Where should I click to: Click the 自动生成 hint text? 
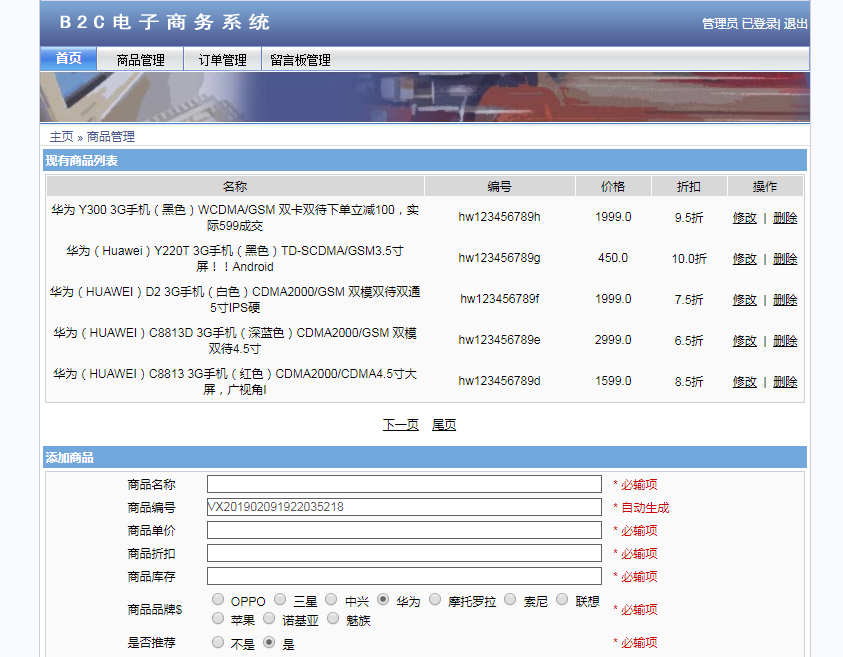645,508
